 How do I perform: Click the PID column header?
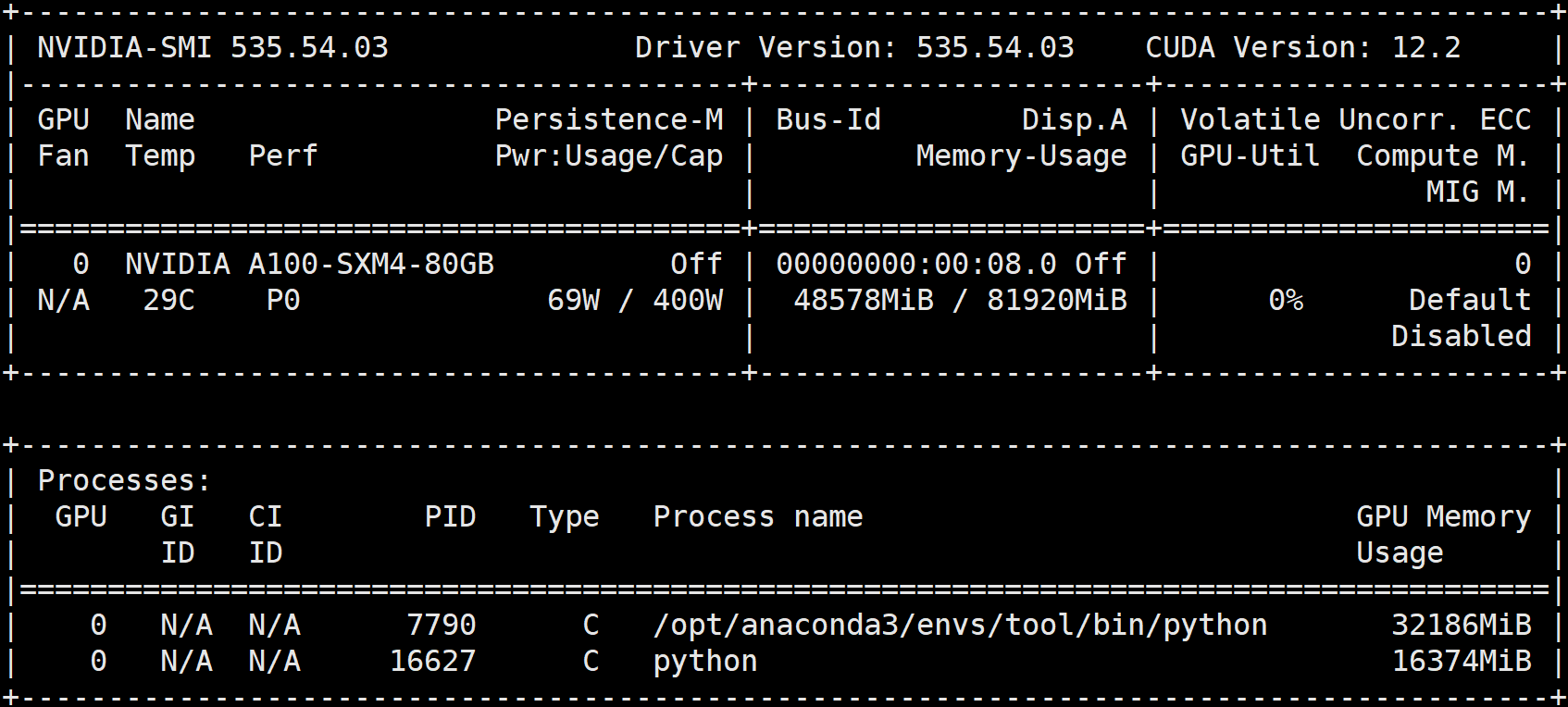click(451, 516)
